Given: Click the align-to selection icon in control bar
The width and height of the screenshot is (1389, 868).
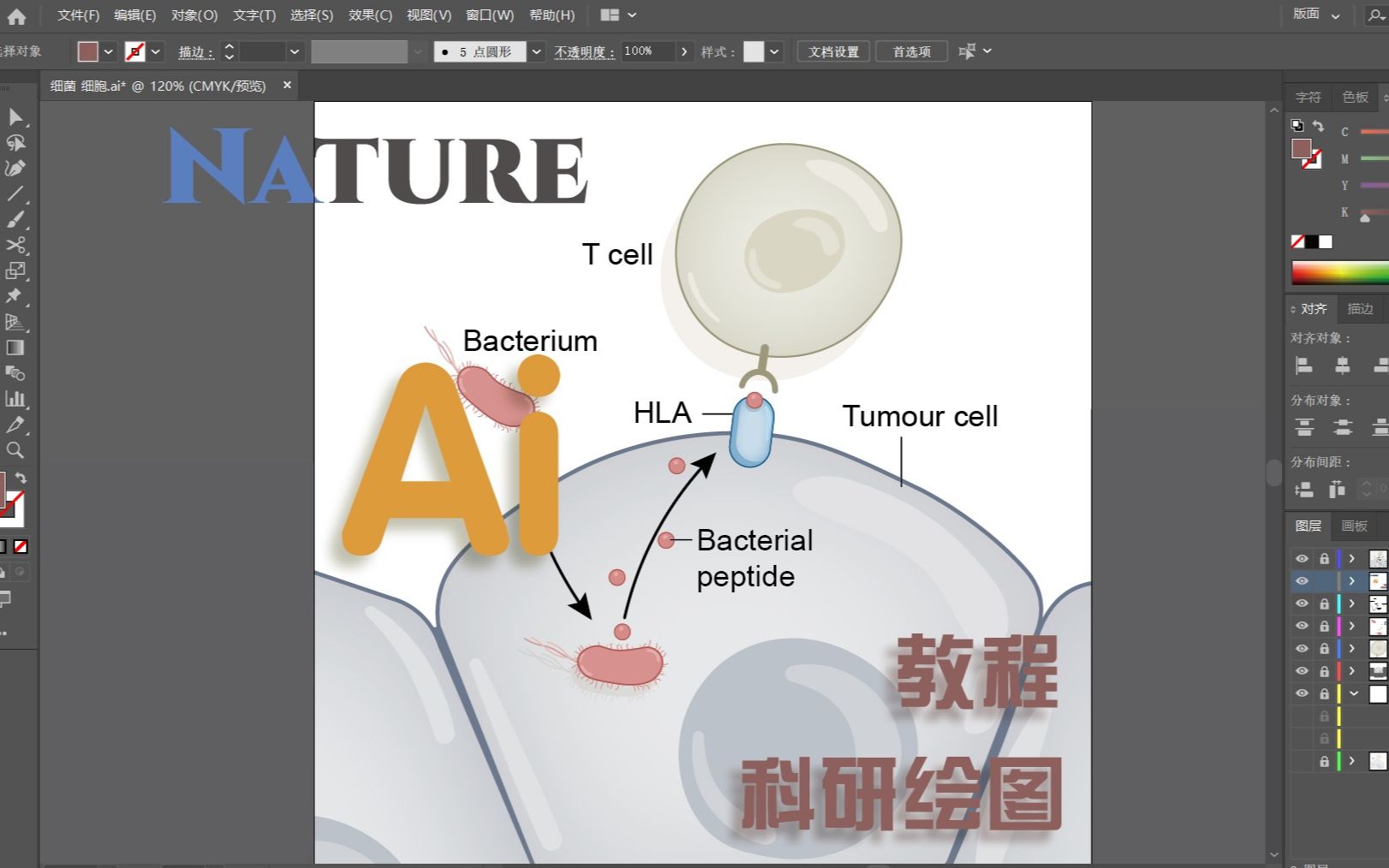Looking at the screenshot, I should pyautogui.click(x=967, y=51).
